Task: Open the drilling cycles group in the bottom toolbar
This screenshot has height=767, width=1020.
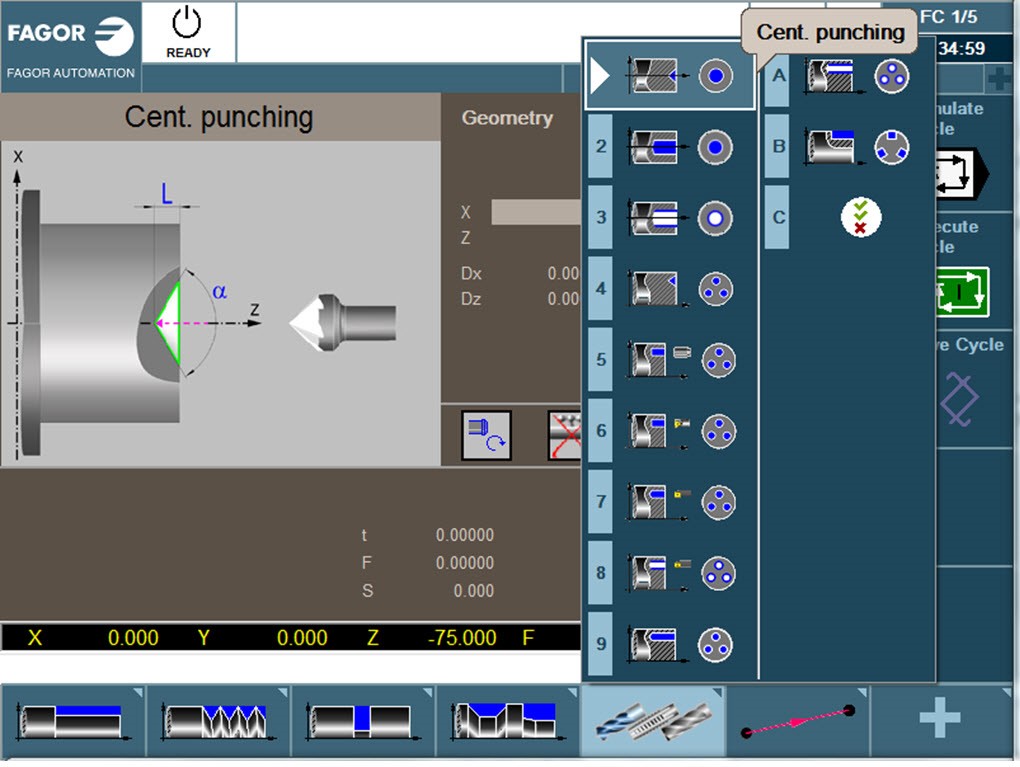Action: [651, 721]
